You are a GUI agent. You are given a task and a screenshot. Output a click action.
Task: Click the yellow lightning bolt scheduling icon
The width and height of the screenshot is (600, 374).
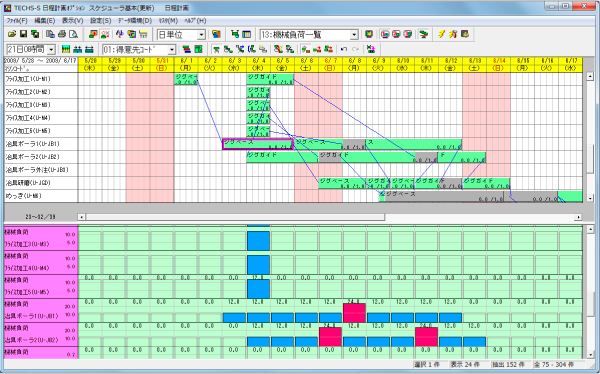pos(441,34)
